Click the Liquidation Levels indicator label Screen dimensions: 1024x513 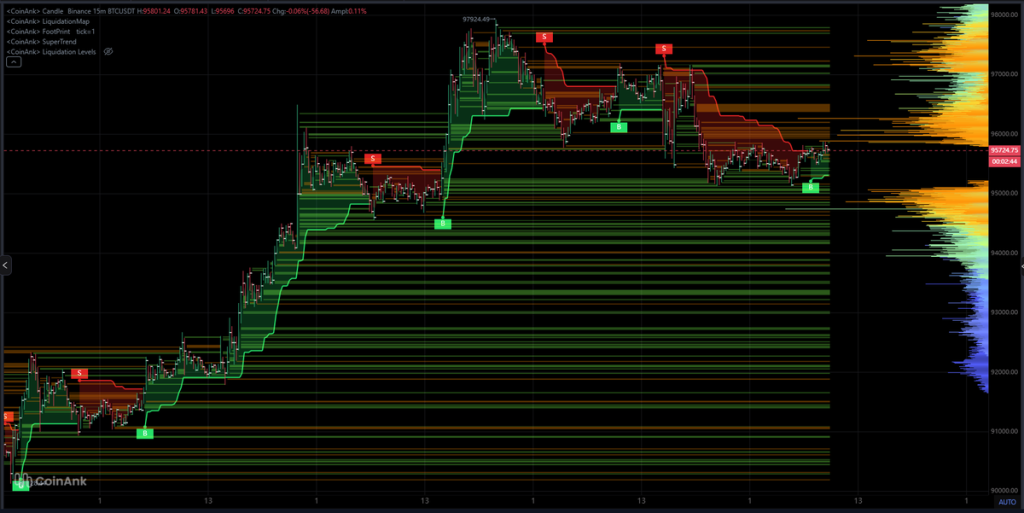tap(52, 51)
